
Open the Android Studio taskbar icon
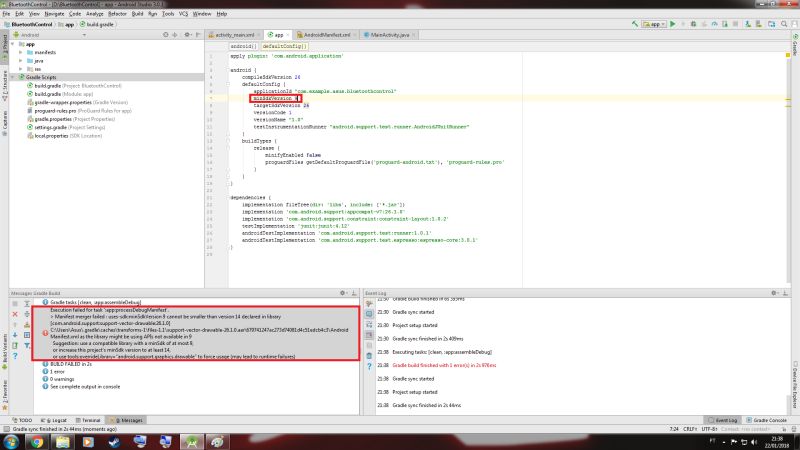(191, 441)
